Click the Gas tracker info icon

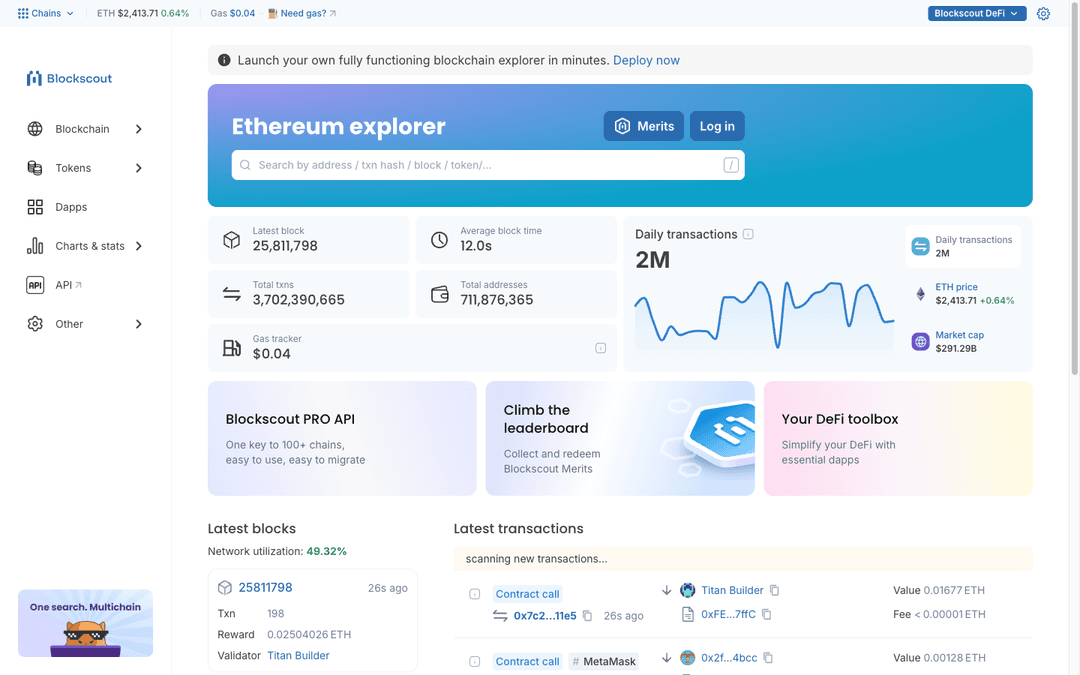click(601, 349)
